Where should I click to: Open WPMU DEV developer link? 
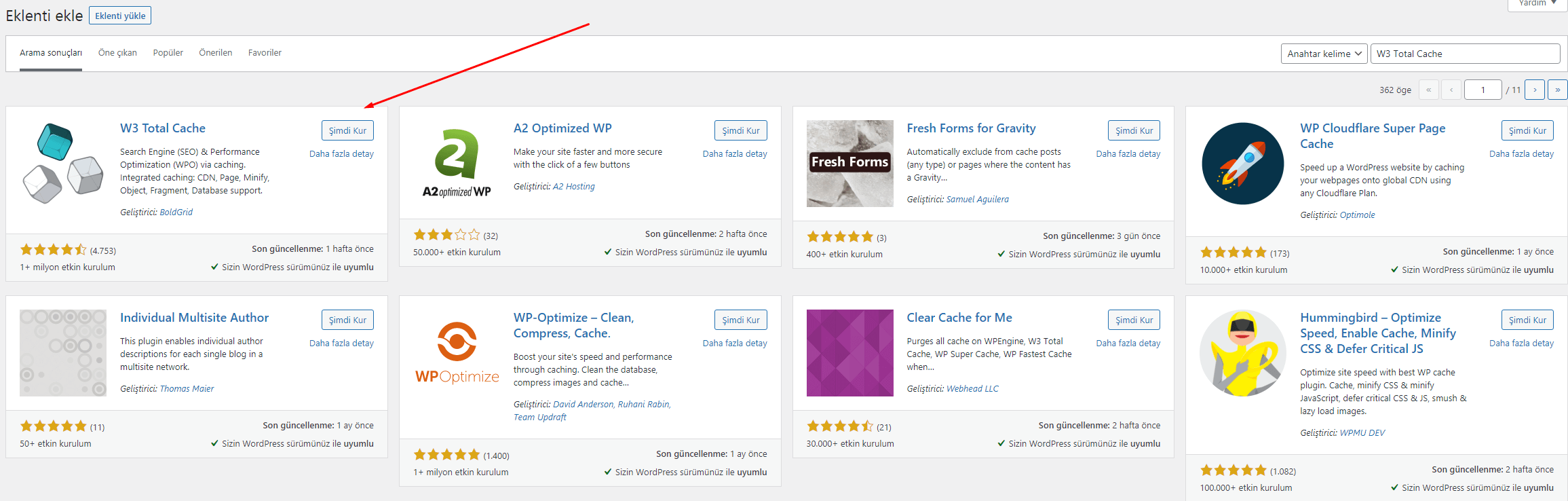pos(1362,433)
